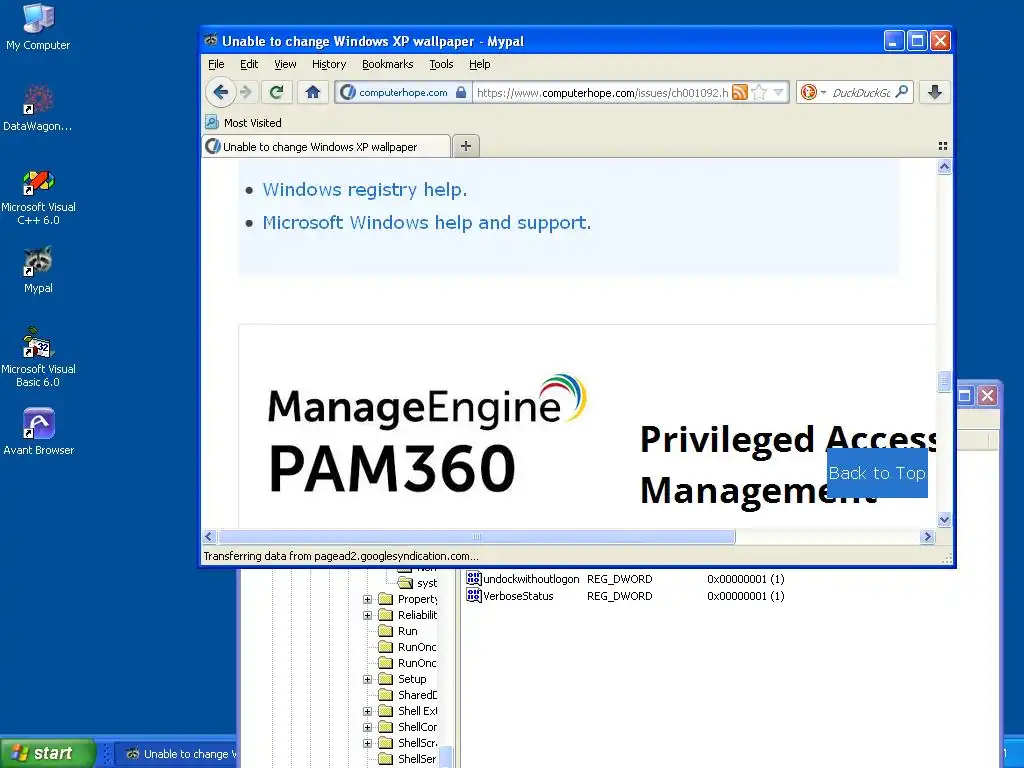
Task: Go back using the browser Back arrow
Action: pos(220,92)
